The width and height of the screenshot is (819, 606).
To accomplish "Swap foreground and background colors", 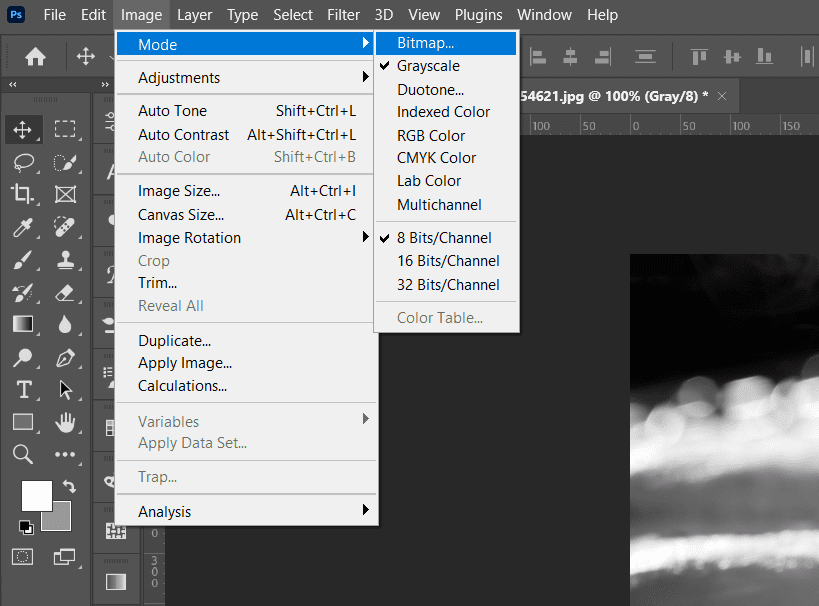I will tap(69, 486).
